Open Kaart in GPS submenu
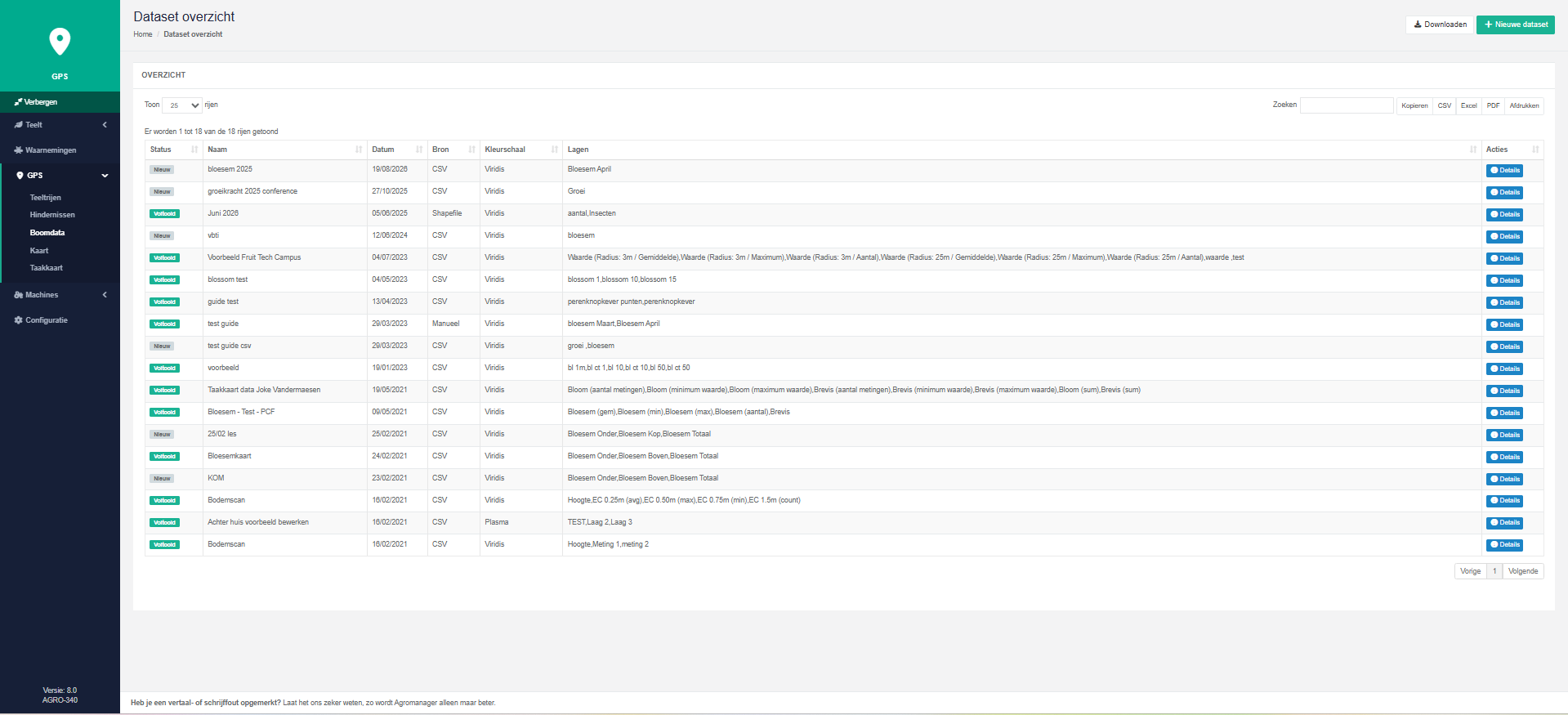This screenshot has width=1568, height=715. 39,251
